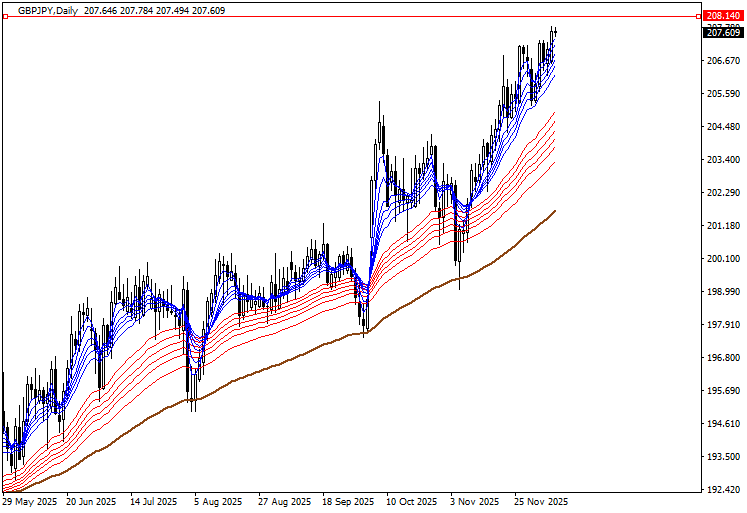Select the 3 Nov 2025 date label
The width and height of the screenshot is (747, 513).
pos(474,501)
